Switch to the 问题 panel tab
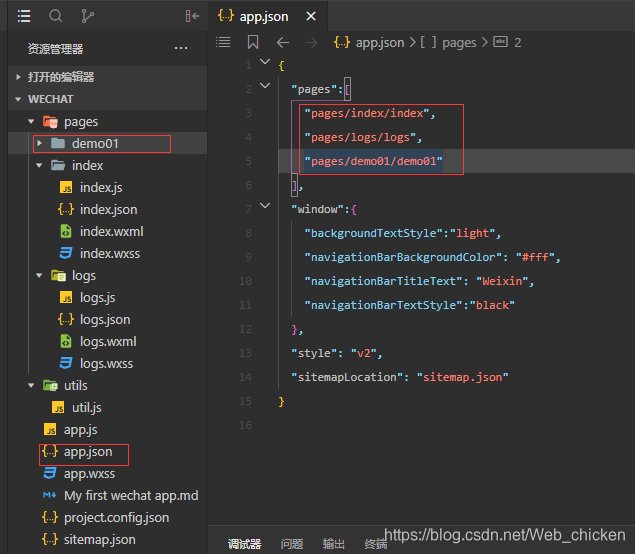This screenshot has height=554, width=635. (292, 544)
